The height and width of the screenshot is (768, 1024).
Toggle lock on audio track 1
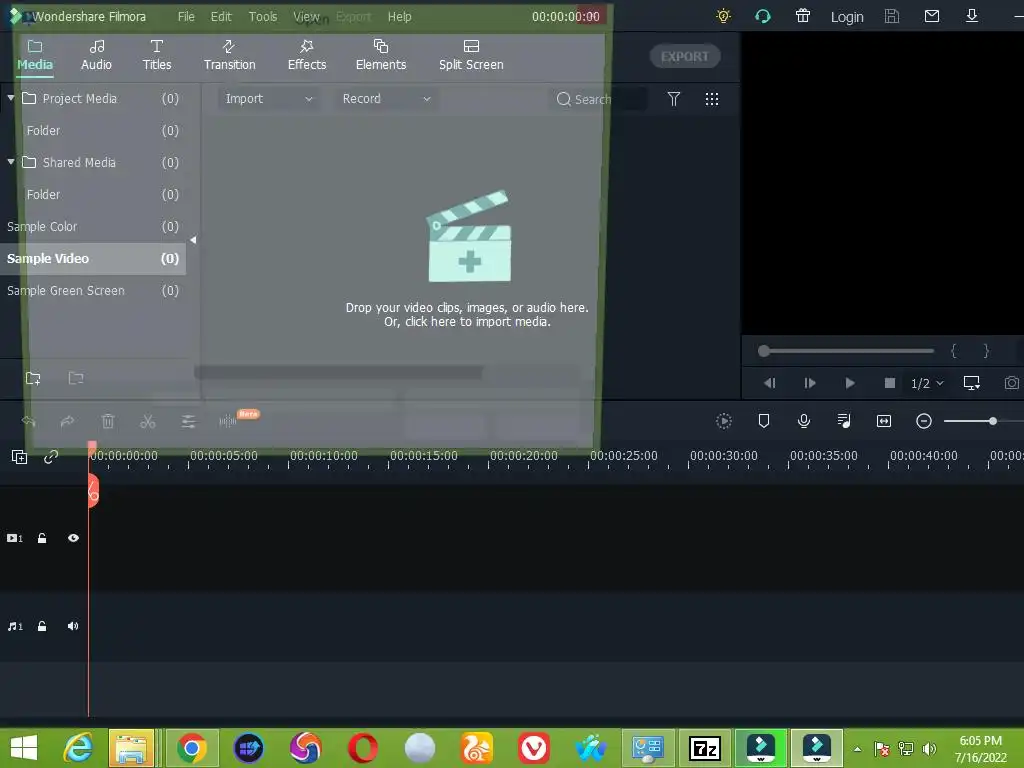42,626
